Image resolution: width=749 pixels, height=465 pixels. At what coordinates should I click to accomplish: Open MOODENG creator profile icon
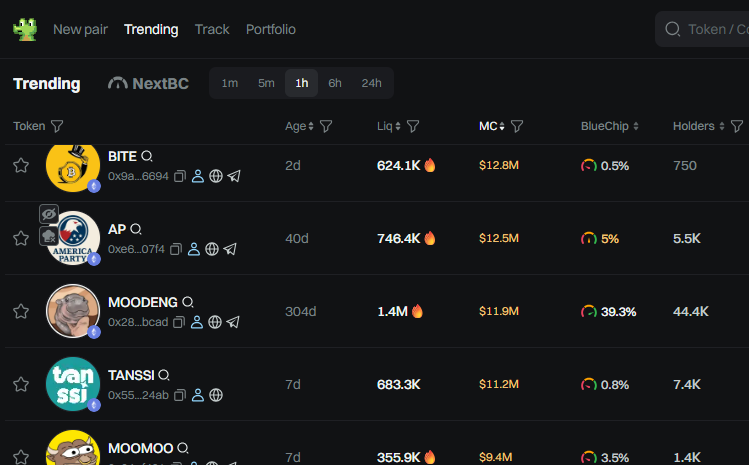click(x=197, y=322)
